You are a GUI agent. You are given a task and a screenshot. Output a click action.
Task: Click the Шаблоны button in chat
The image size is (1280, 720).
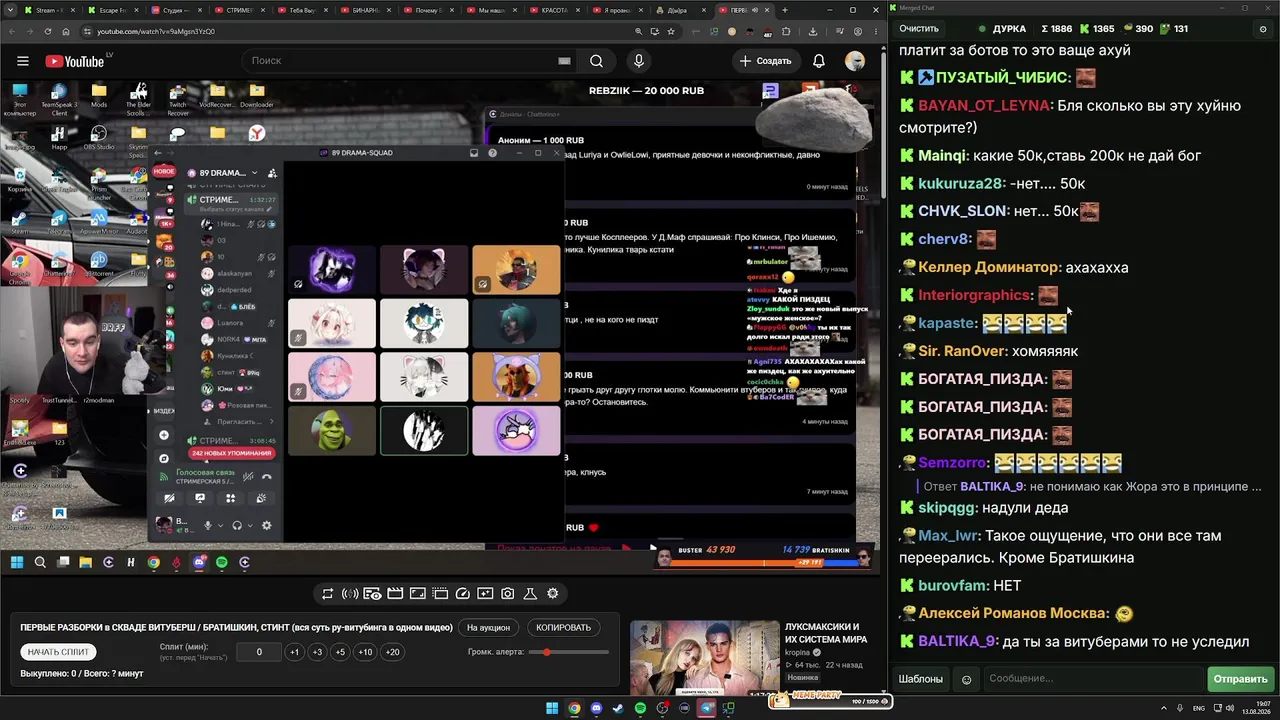920,679
